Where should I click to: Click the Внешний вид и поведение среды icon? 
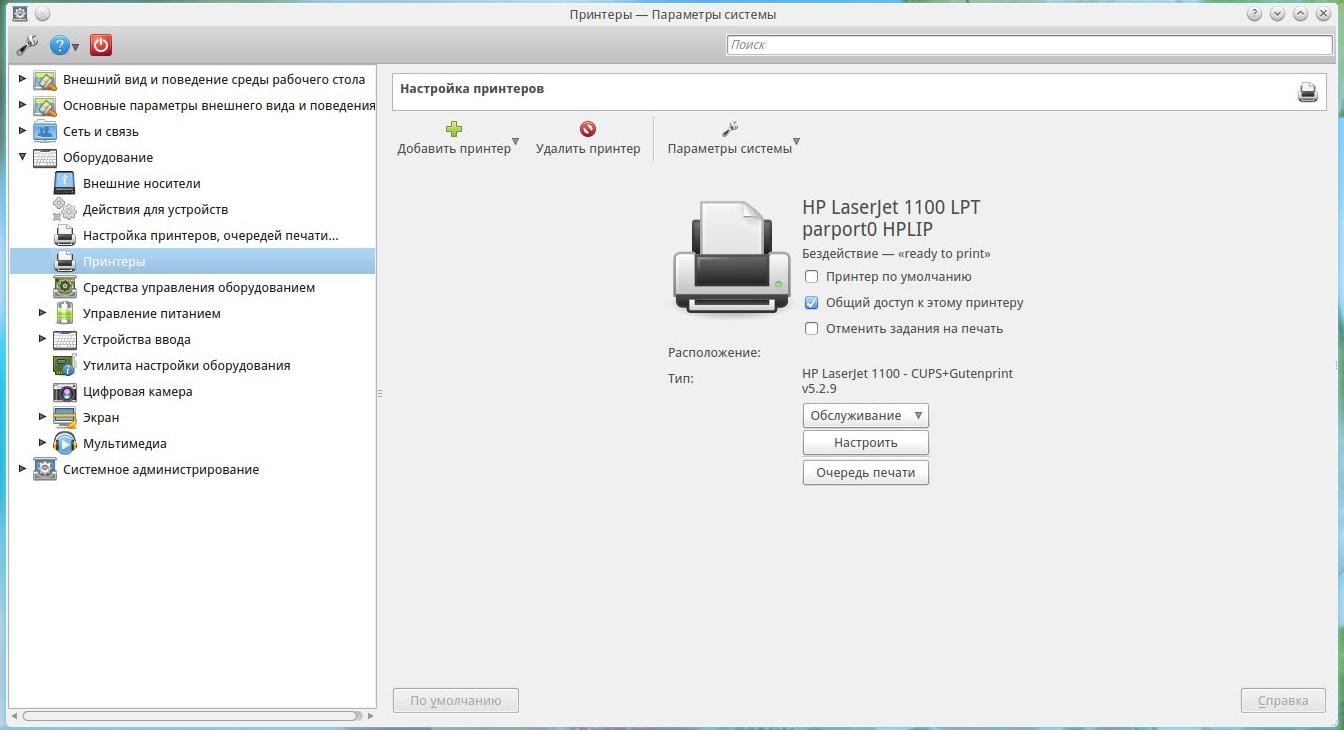click(x=44, y=79)
